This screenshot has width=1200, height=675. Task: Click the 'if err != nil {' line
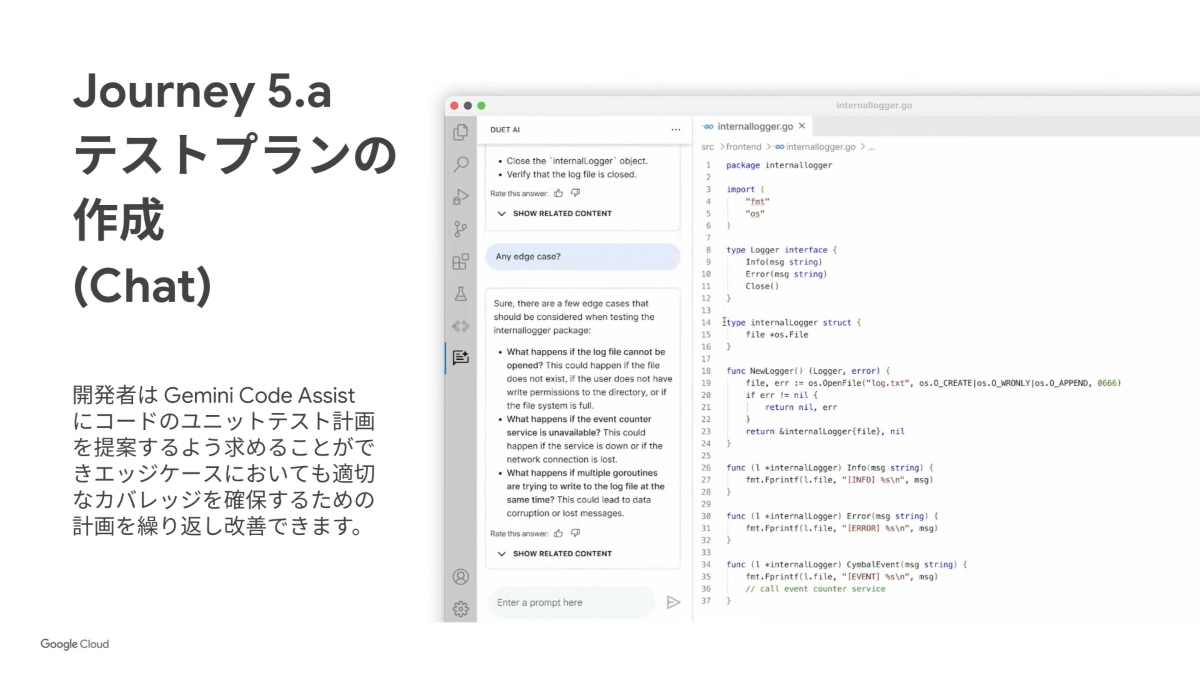click(780, 395)
